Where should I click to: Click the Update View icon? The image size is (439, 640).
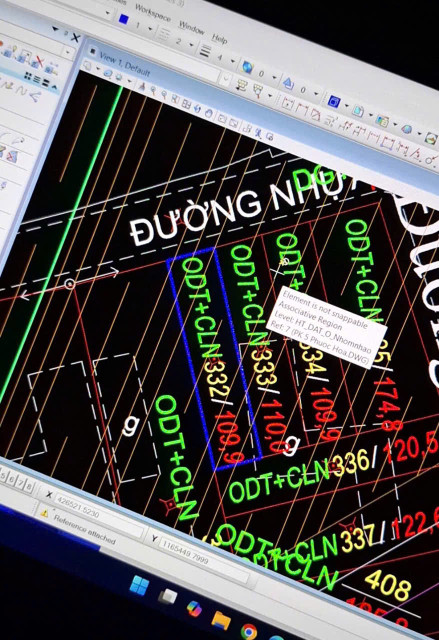[142, 87]
